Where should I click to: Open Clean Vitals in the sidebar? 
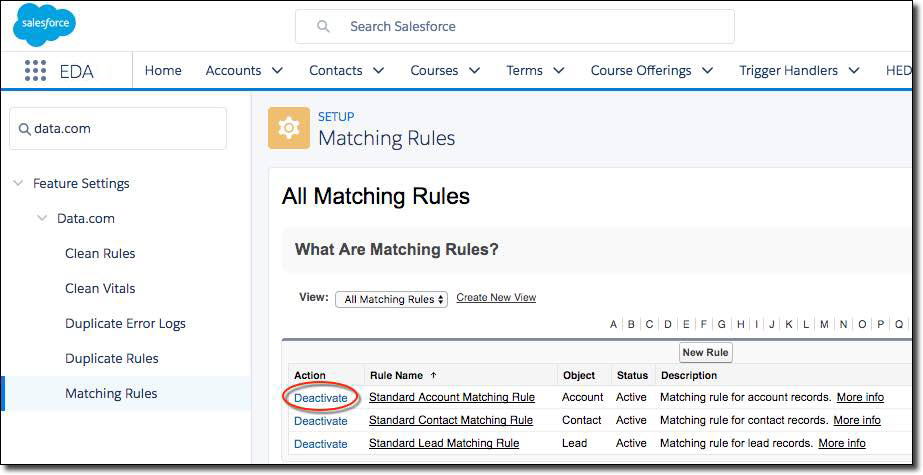pos(100,289)
